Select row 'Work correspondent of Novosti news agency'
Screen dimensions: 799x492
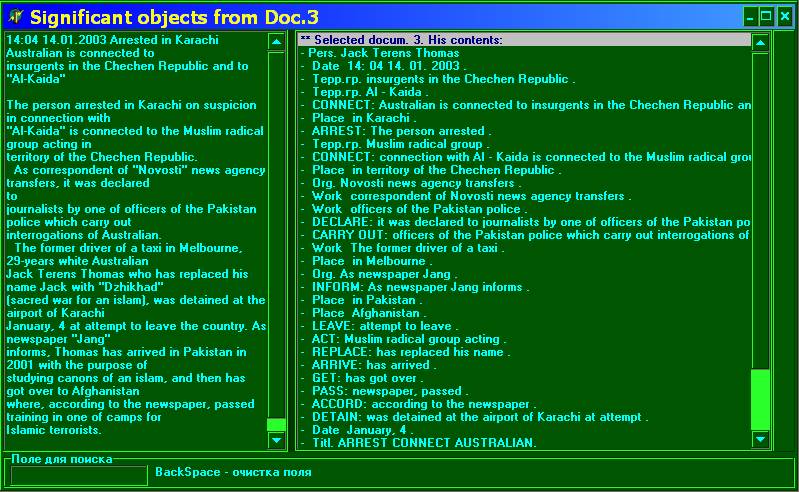tap(524, 196)
